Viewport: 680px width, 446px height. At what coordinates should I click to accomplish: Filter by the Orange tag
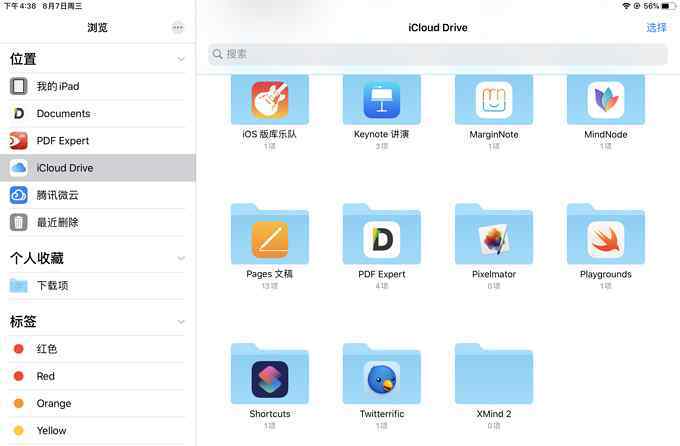[98, 403]
